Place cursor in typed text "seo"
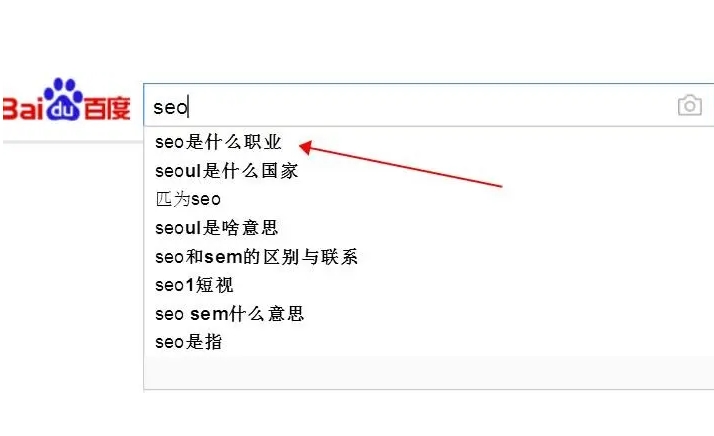 coord(169,107)
